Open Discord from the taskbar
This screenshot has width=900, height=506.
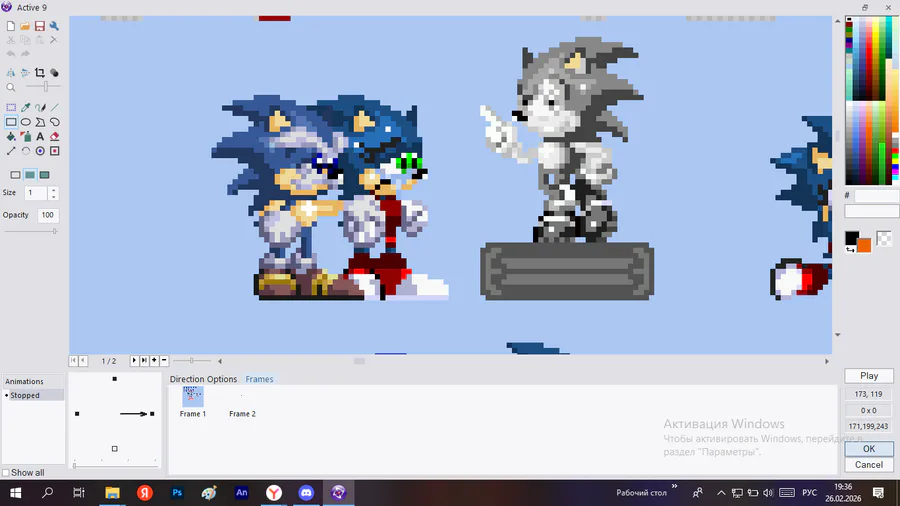tap(306, 493)
